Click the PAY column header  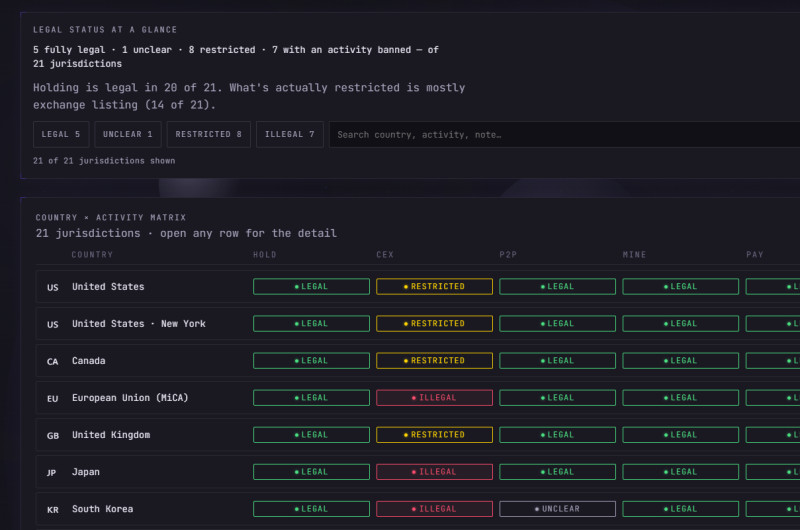click(x=755, y=255)
